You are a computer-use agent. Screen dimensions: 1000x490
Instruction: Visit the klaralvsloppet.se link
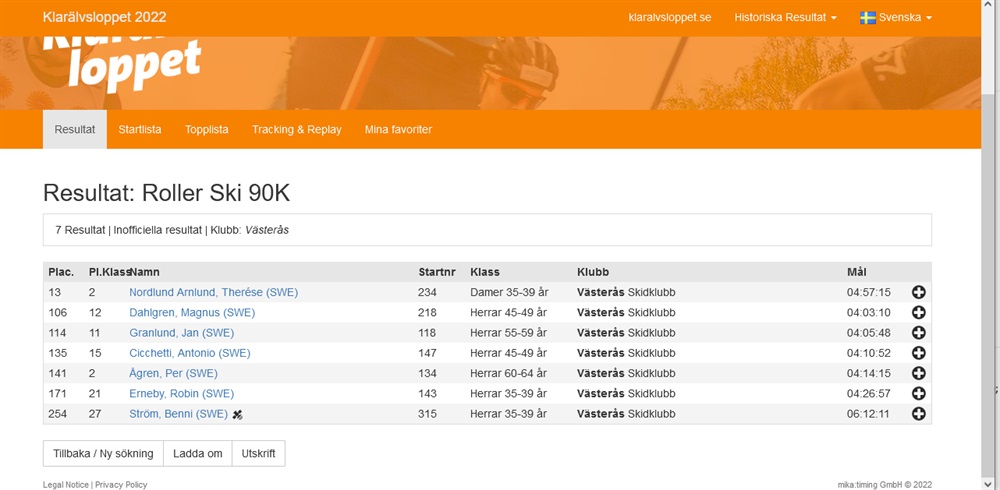pyautogui.click(x=670, y=18)
